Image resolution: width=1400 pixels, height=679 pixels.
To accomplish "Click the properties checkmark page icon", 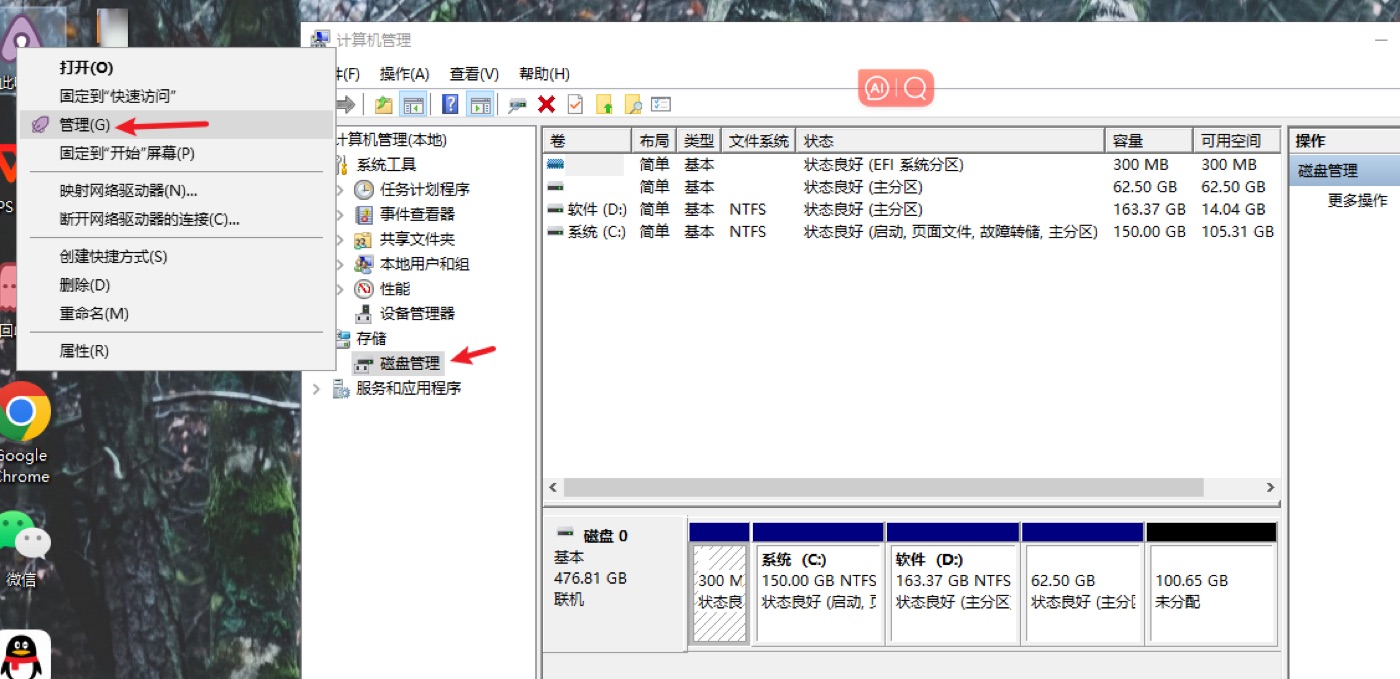I will (575, 104).
